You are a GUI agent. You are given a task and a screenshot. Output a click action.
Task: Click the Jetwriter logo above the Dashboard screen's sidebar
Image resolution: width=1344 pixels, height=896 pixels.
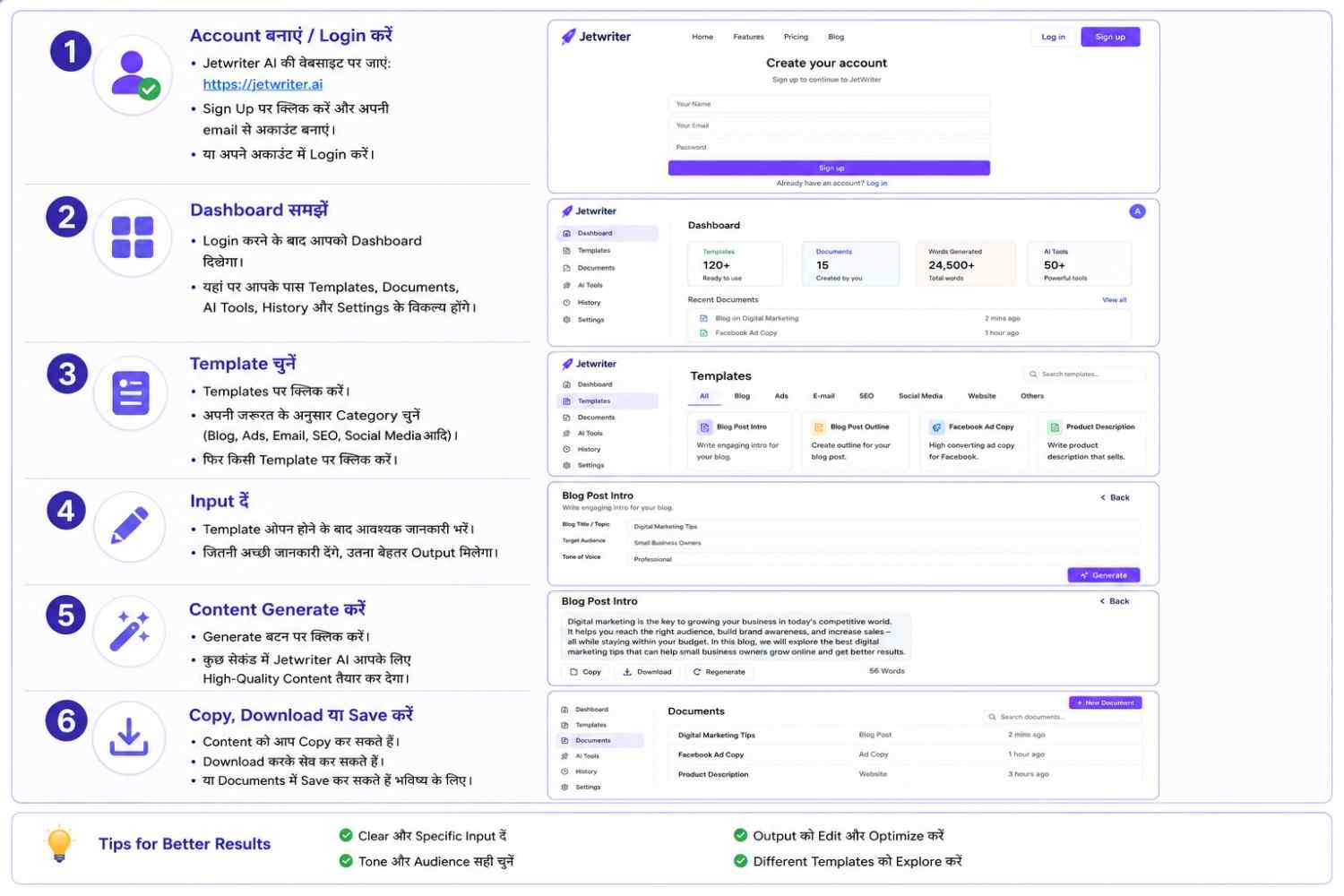(589, 211)
